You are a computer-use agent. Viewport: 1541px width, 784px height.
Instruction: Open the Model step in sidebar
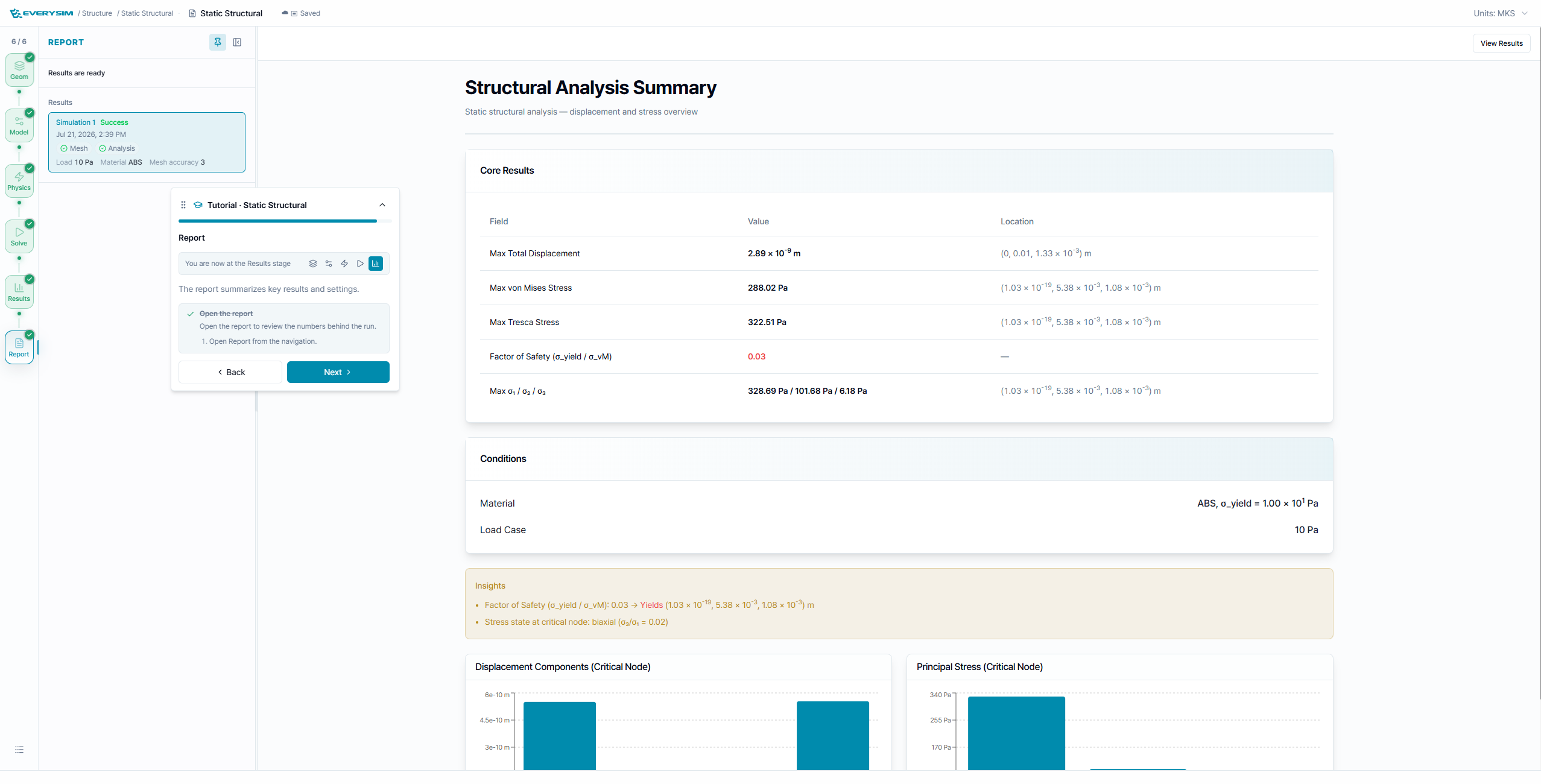coord(19,125)
